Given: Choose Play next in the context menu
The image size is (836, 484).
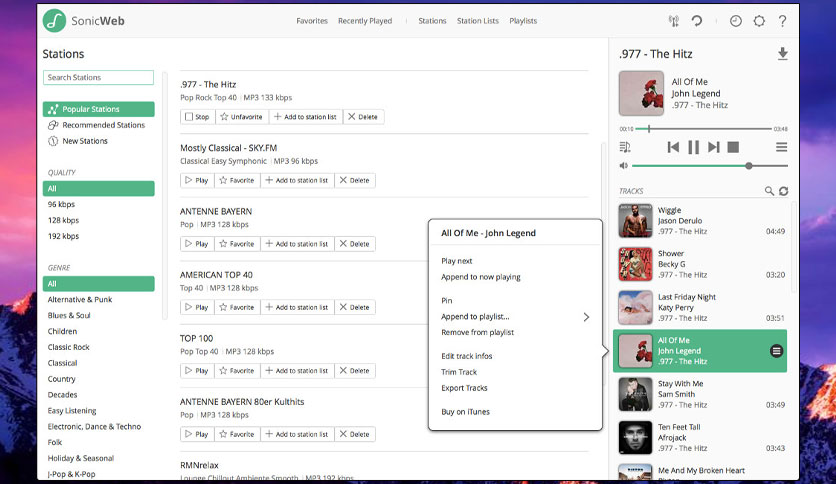Looking at the screenshot, I should pyautogui.click(x=457, y=261).
